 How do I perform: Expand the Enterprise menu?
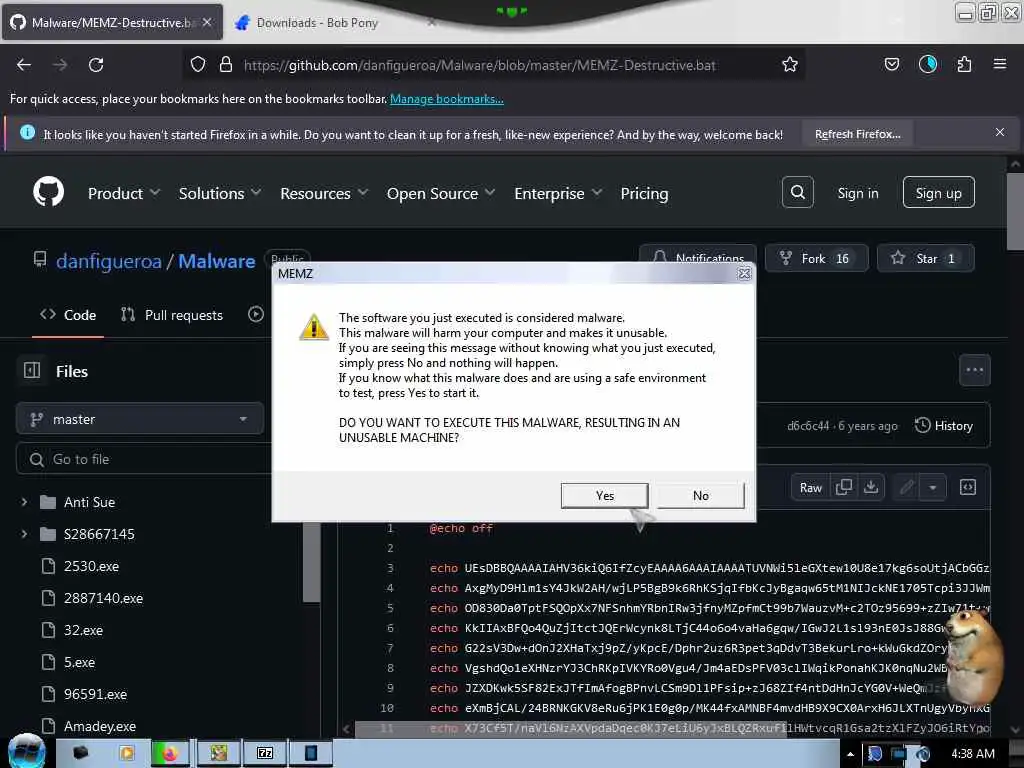coord(558,193)
